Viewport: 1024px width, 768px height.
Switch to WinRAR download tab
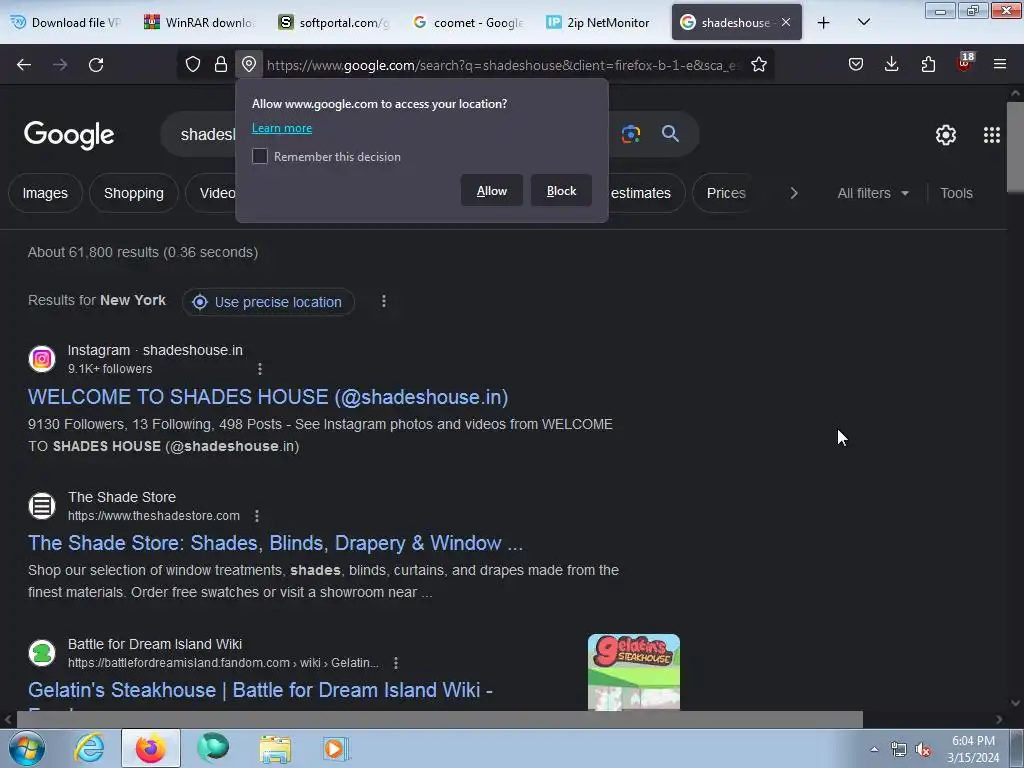[200, 23]
